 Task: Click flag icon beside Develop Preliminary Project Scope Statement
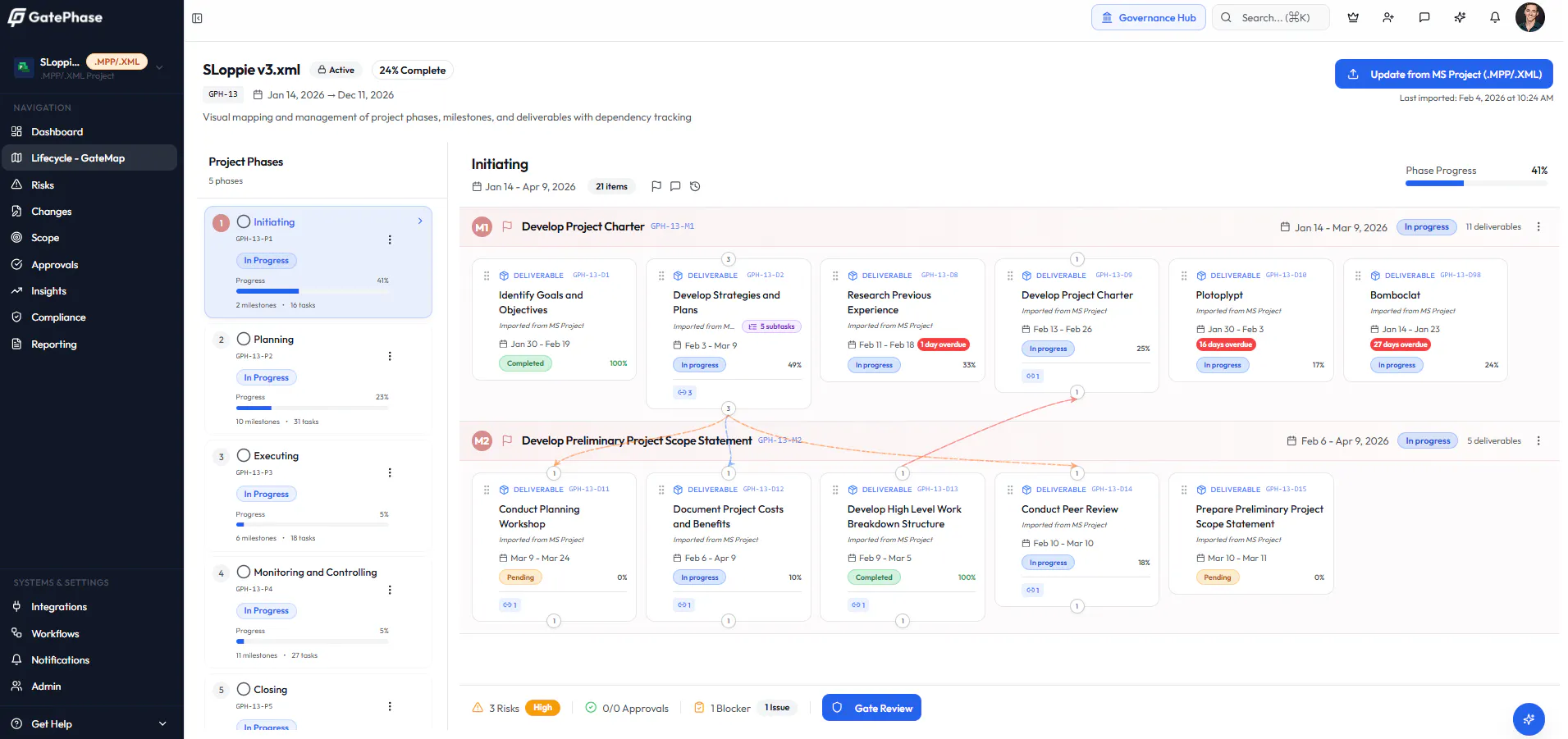[x=507, y=440]
